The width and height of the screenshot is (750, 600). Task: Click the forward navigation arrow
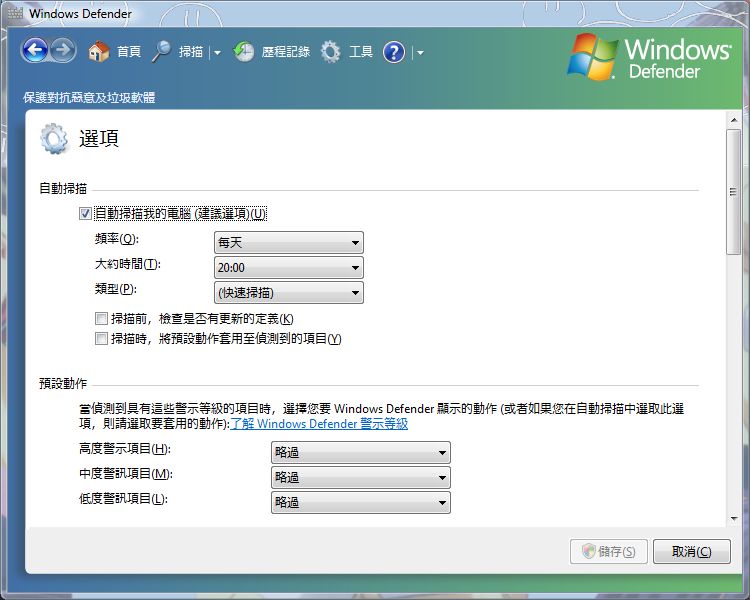[63, 50]
